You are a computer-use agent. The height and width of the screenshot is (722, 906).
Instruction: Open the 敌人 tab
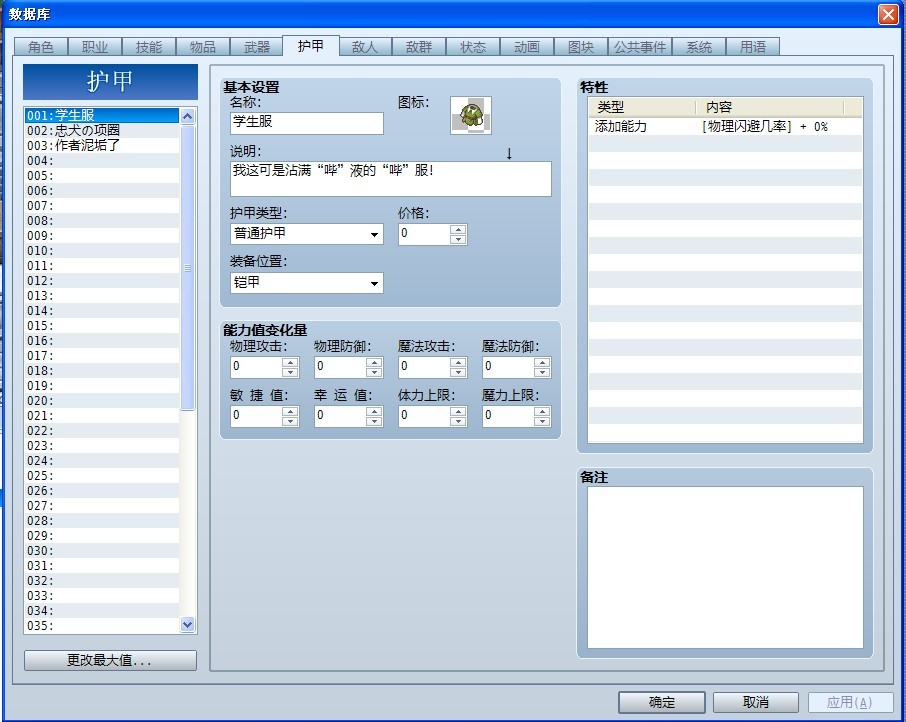tap(365, 47)
